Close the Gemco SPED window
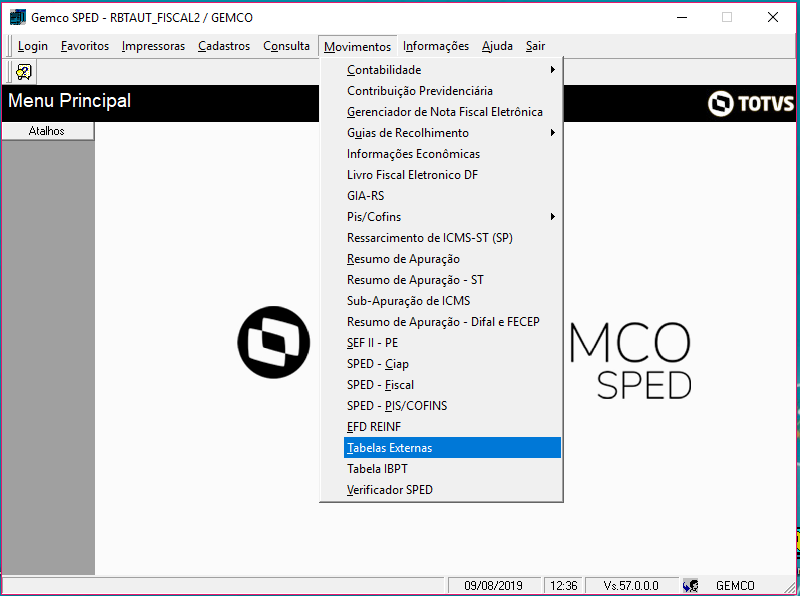This screenshot has height=596, width=800. (x=772, y=17)
